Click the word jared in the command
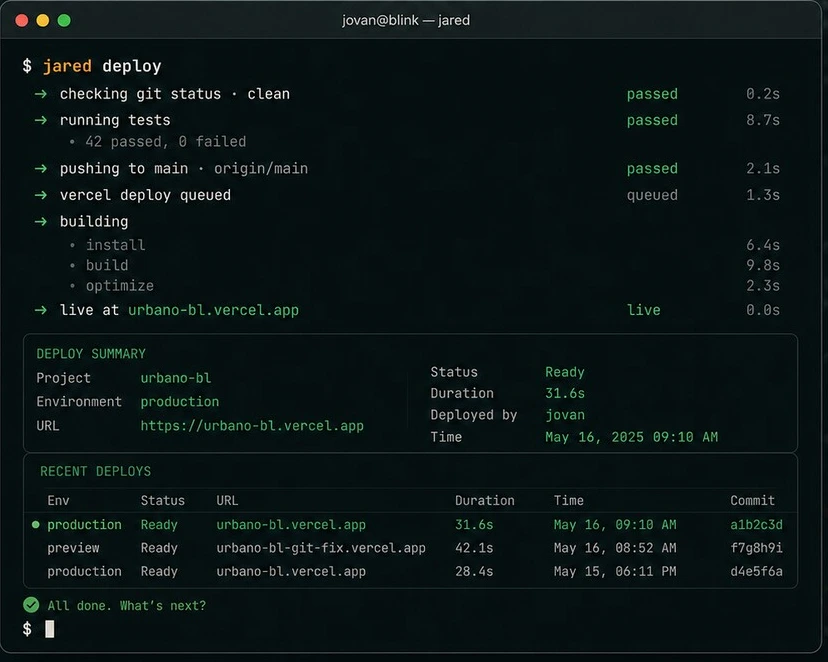Image resolution: width=828 pixels, height=662 pixels. (67, 66)
